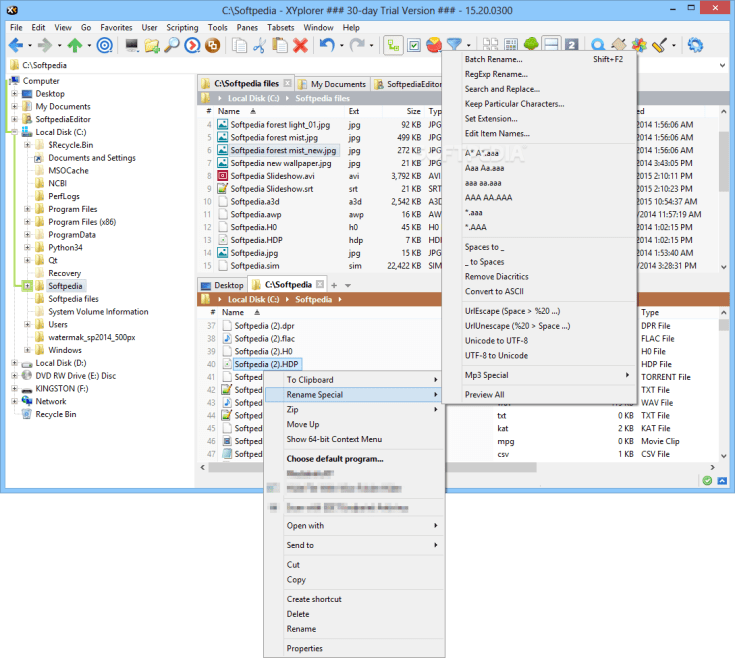Switch to the My Documents tab
Viewport: 735px width, 658px height.
(x=333, y=84)
